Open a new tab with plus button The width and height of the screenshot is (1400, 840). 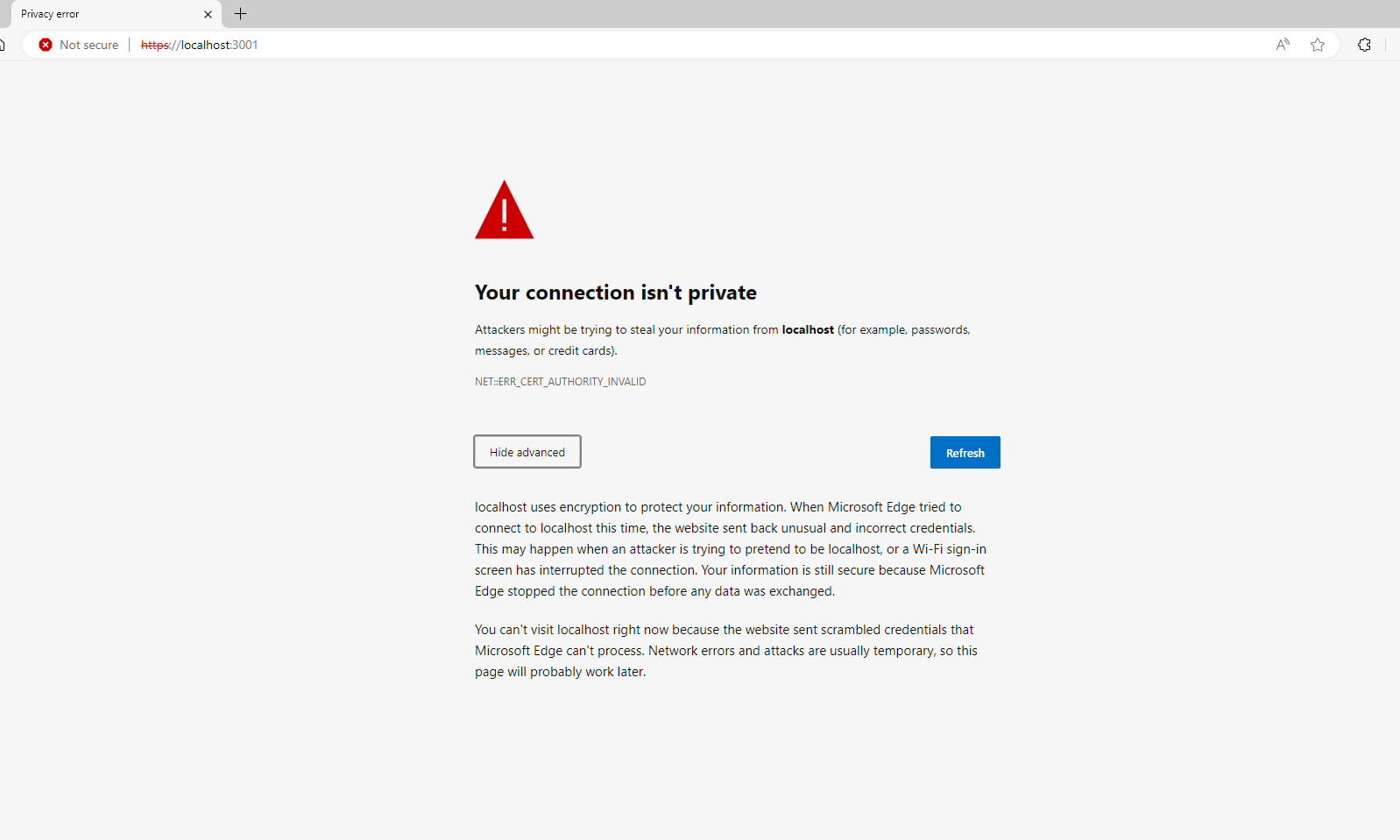241,14
